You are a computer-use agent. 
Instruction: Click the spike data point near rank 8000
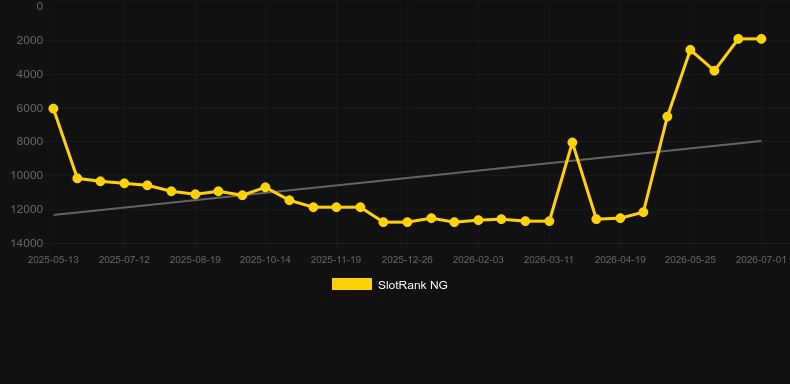(572, 143)
